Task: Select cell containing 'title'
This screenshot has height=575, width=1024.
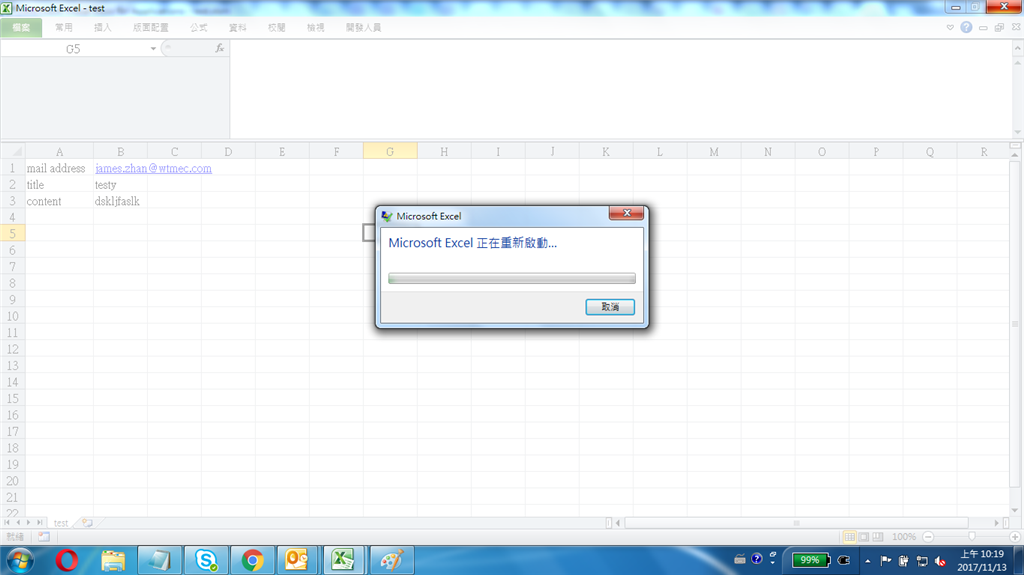Action: (59, 185)
